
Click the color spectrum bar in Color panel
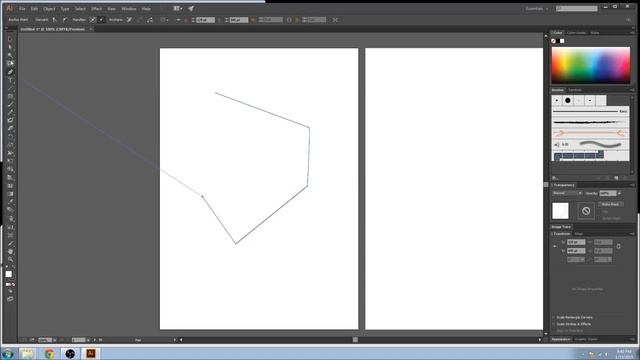tap(591, 65)
